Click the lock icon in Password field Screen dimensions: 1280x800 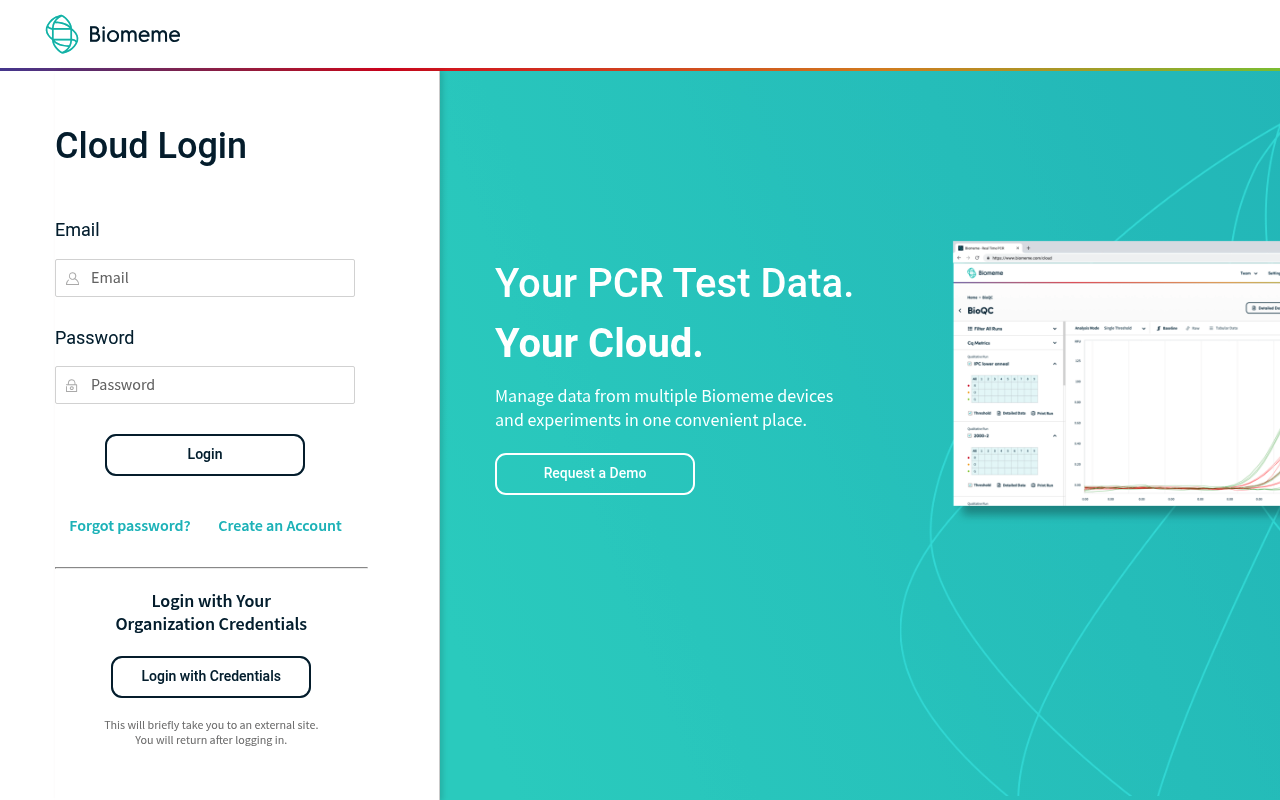click(72, 386)
